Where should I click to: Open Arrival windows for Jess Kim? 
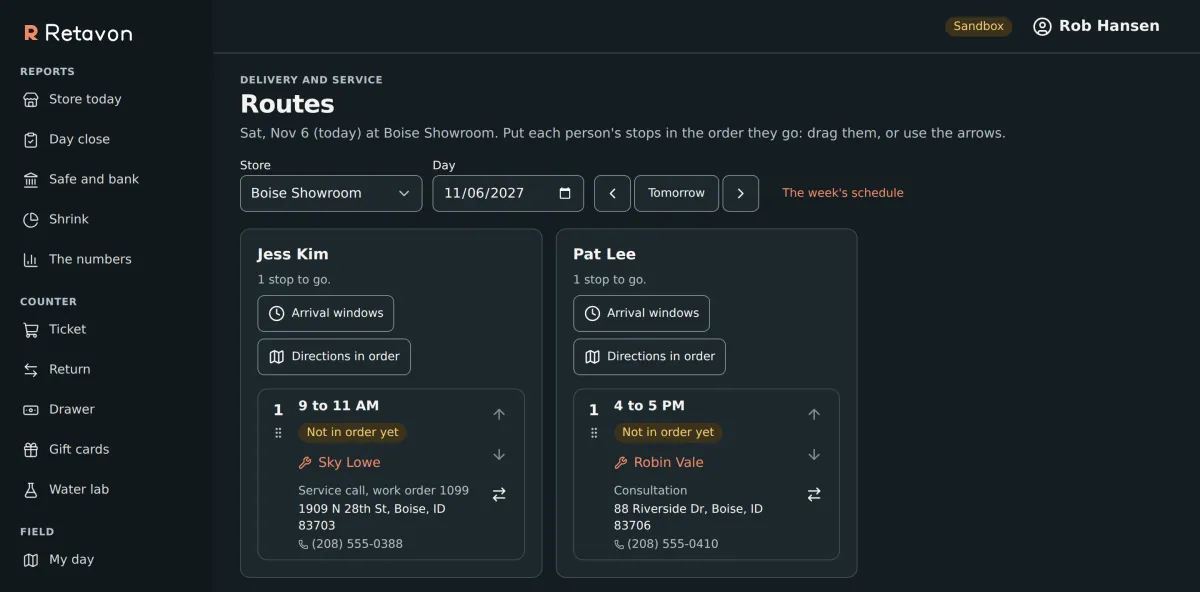(x=326, y=313)
